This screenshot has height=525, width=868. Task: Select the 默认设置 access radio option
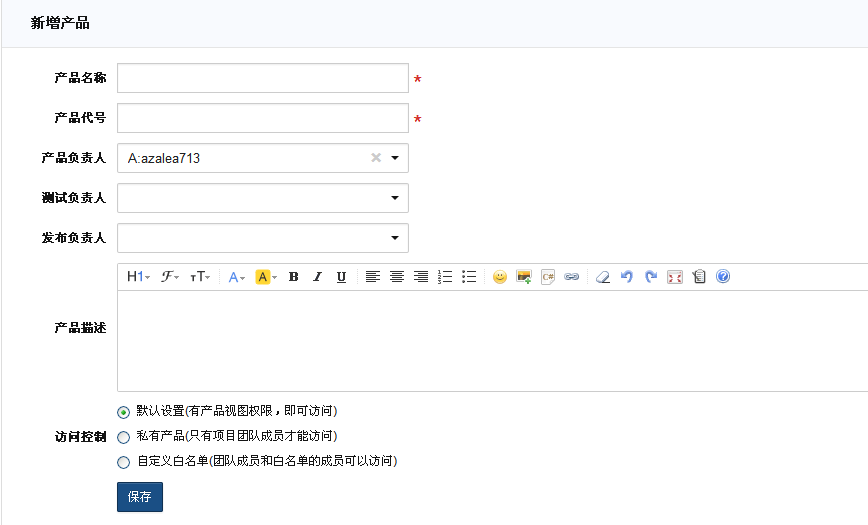click(x=123, y=412)
